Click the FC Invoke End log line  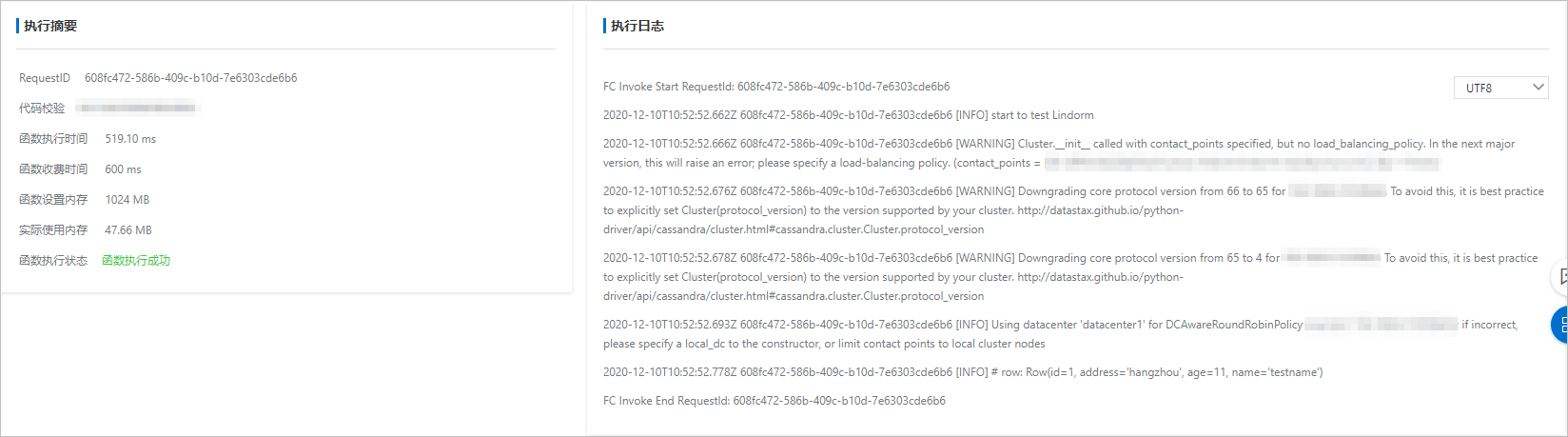774,401
